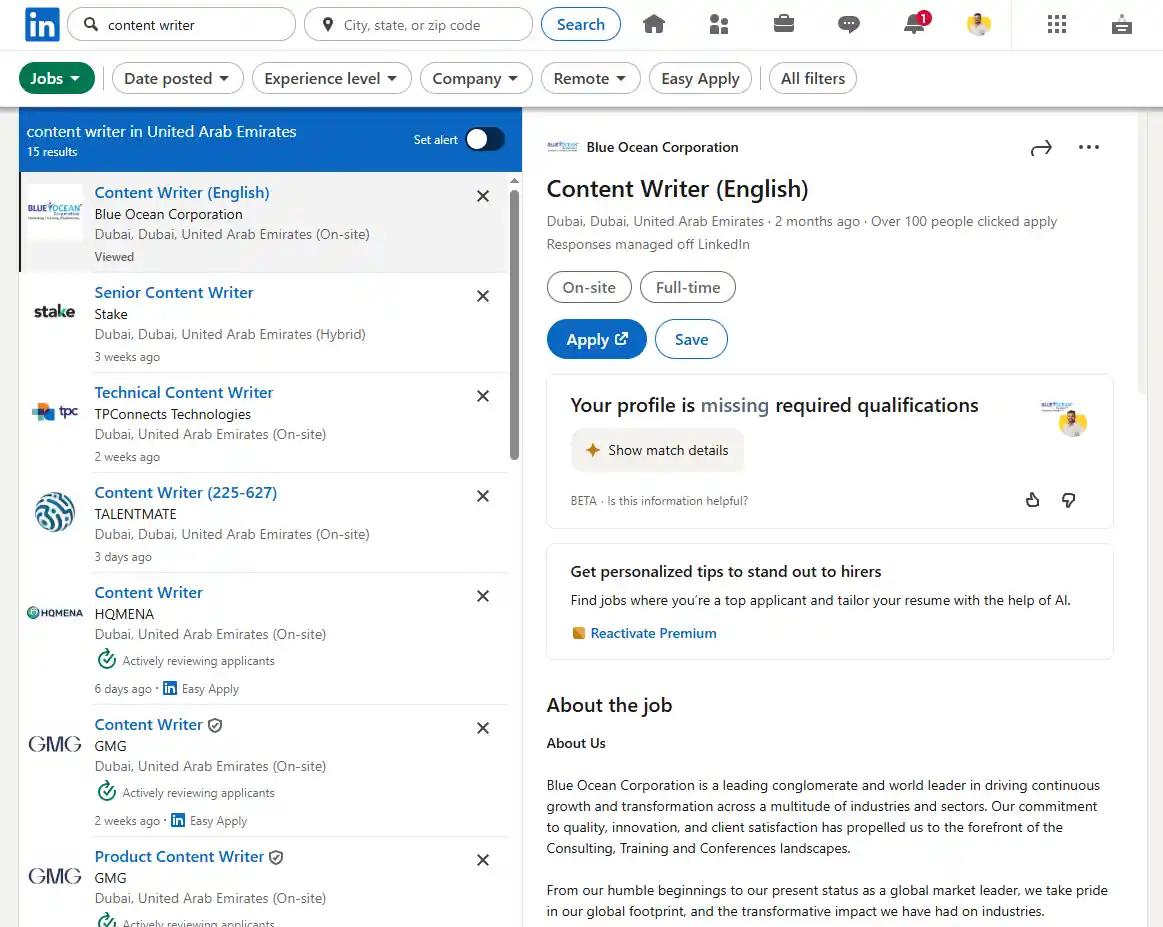Expand the Experience level filter

click(x=332, y=79)
